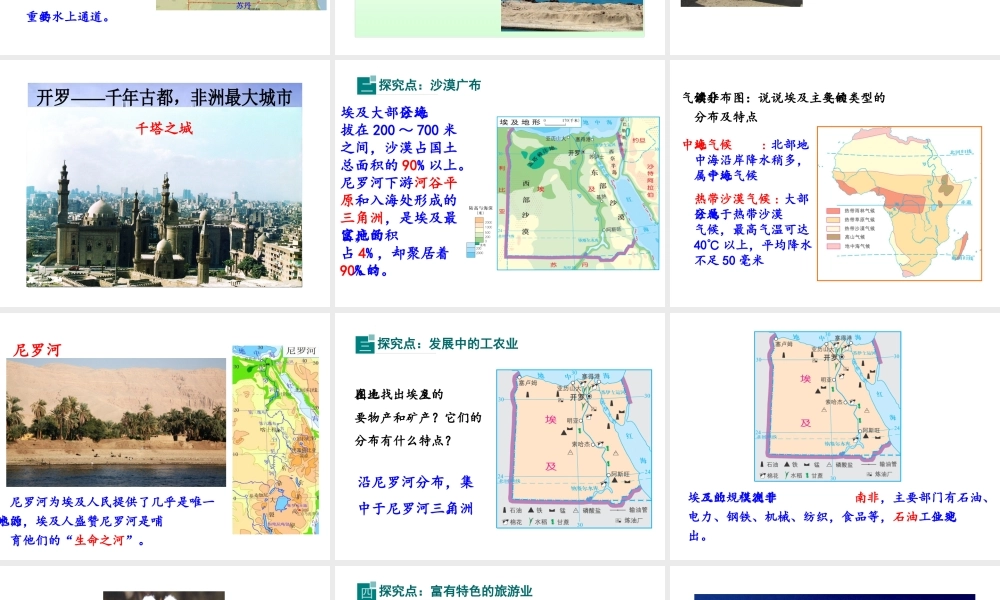
Task: Click the text 三角洲，是埃及最
Action: pos(399,217)
